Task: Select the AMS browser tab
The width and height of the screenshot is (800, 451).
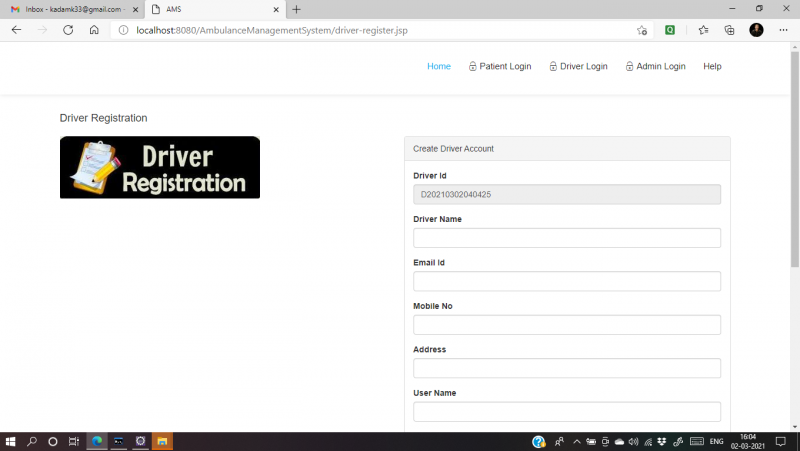Action: point(215,9)
